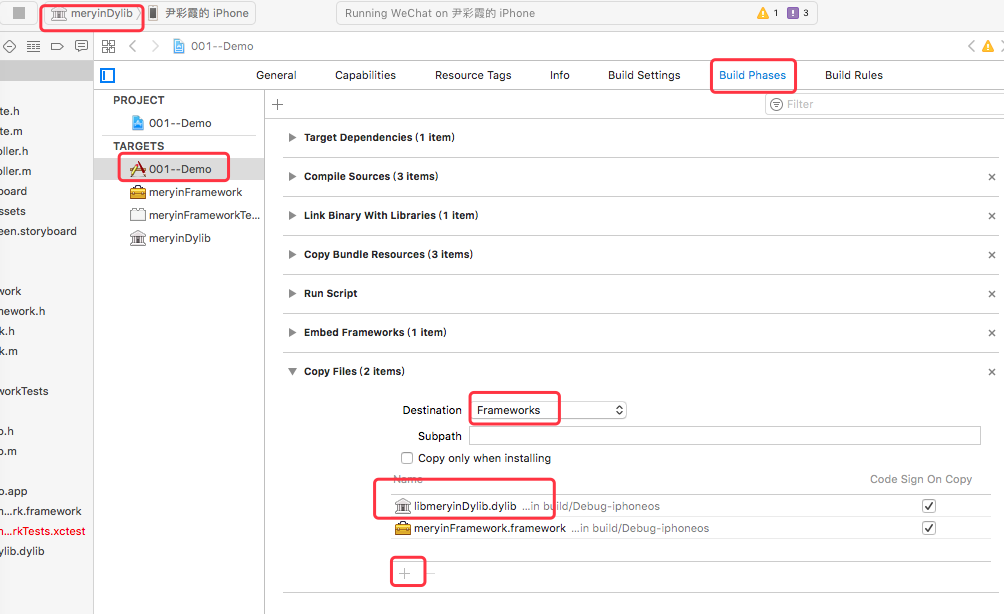1004x614 pixels.
Task: Open the breakpoint navigator icon
Action: 10,46
